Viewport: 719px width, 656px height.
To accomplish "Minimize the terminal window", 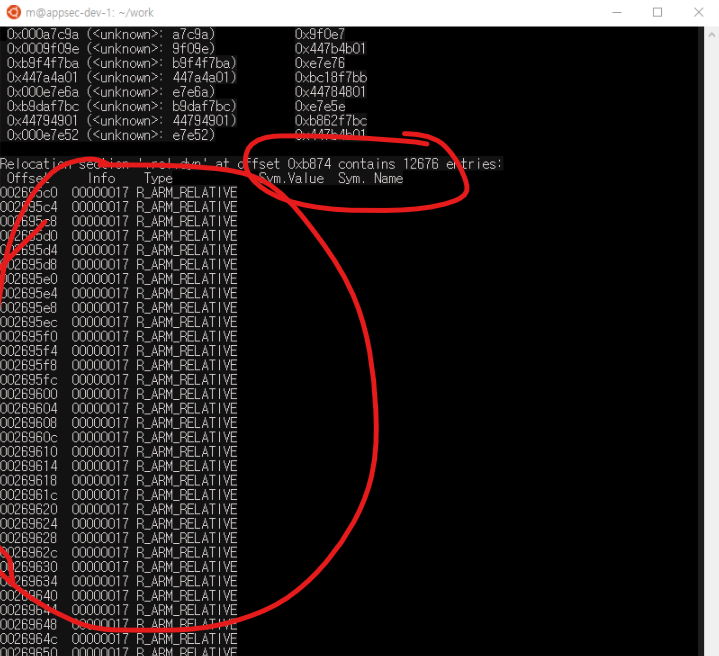I will point(617,12).
